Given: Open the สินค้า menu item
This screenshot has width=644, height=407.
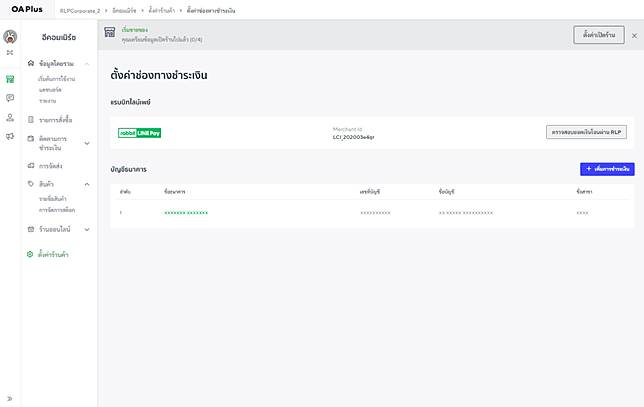Looking at the screenshot, I should tap(46, 184).
